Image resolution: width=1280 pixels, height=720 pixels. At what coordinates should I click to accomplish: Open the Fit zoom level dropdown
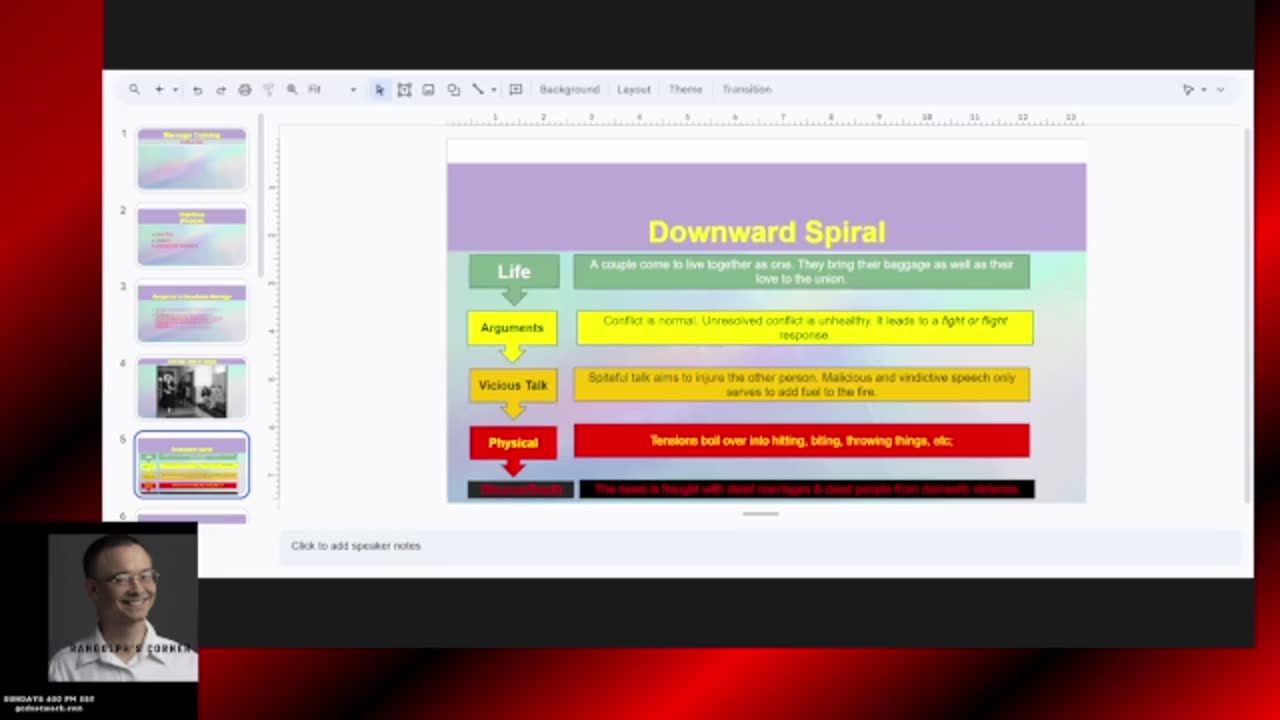pyautogui.click(x=332, y=89)
